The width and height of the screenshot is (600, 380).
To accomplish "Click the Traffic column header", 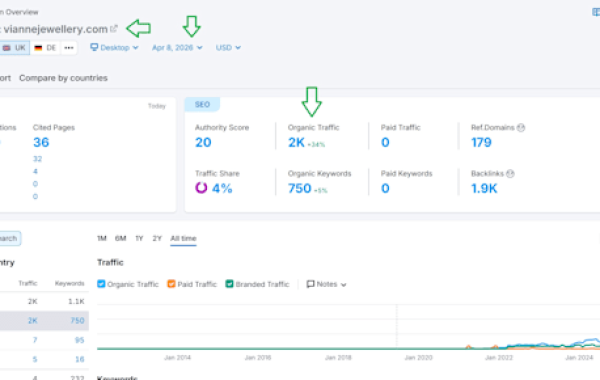I will 28,284.
